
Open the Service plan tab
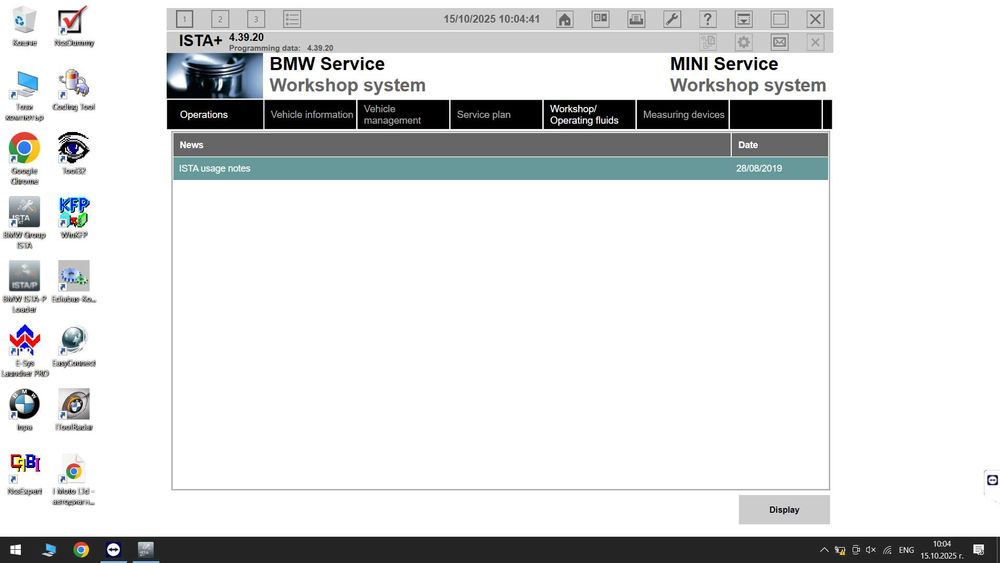(496, 115)
